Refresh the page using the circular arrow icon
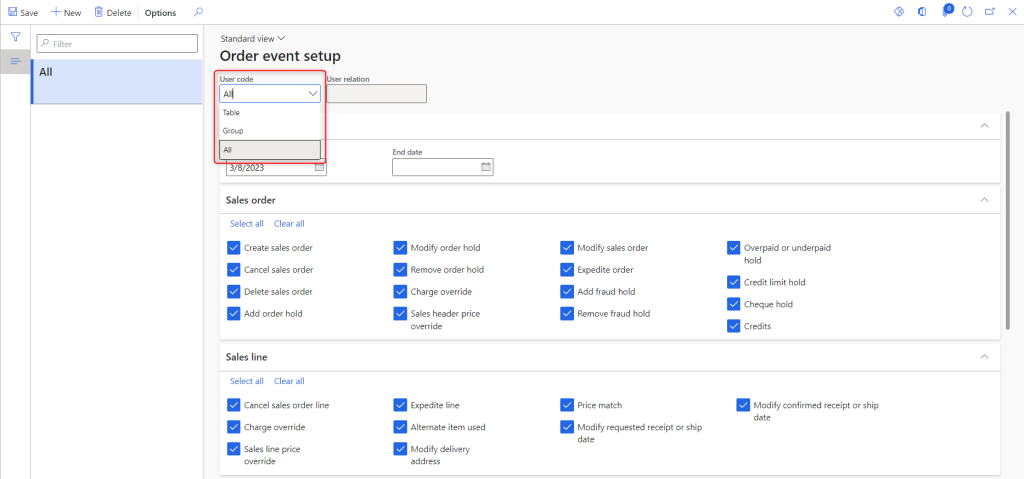The height and width of the screenshot is (479, 1024). (967, 13)
